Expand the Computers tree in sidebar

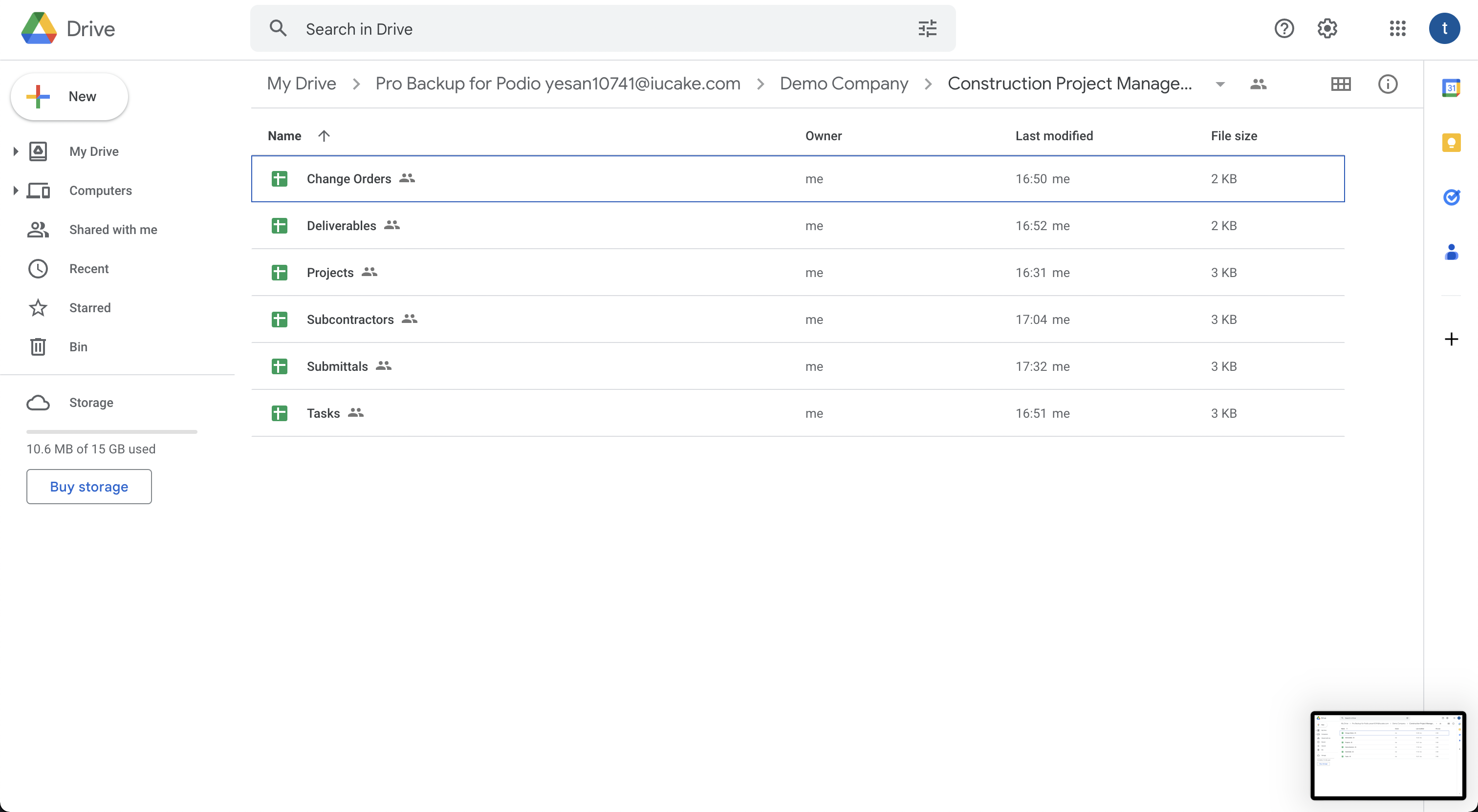coord(16,191)
